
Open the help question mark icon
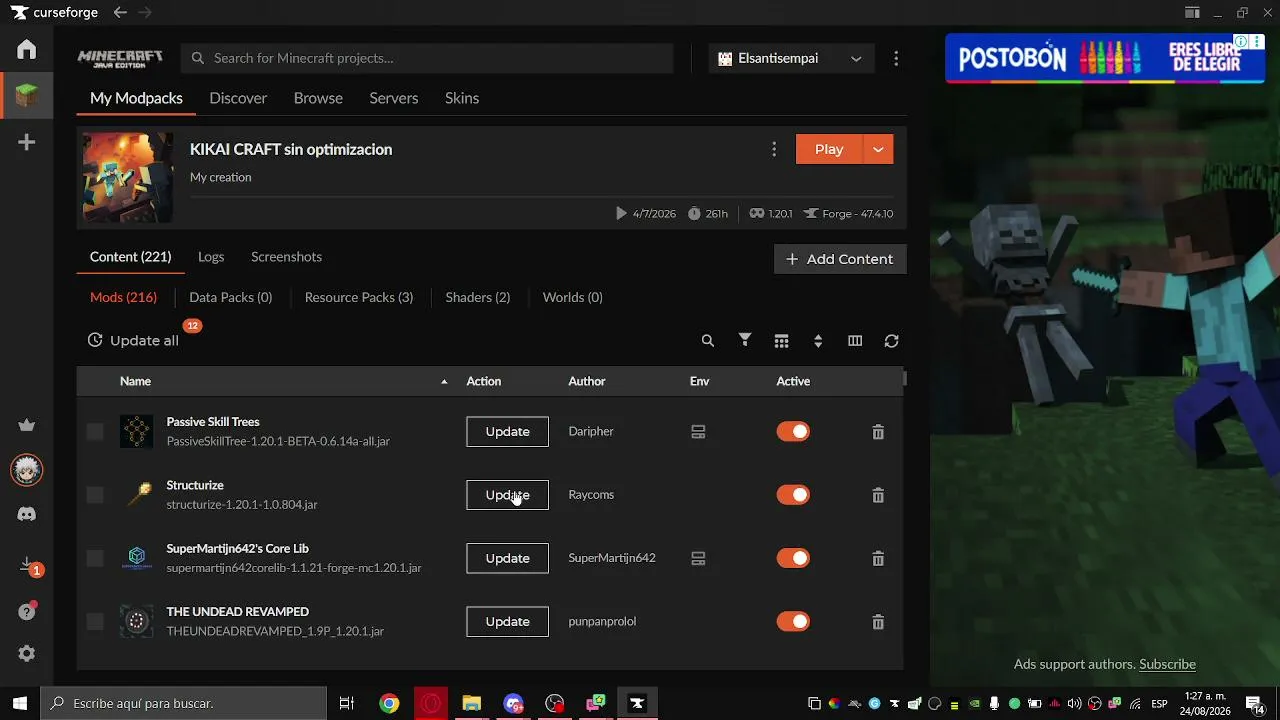27,611
